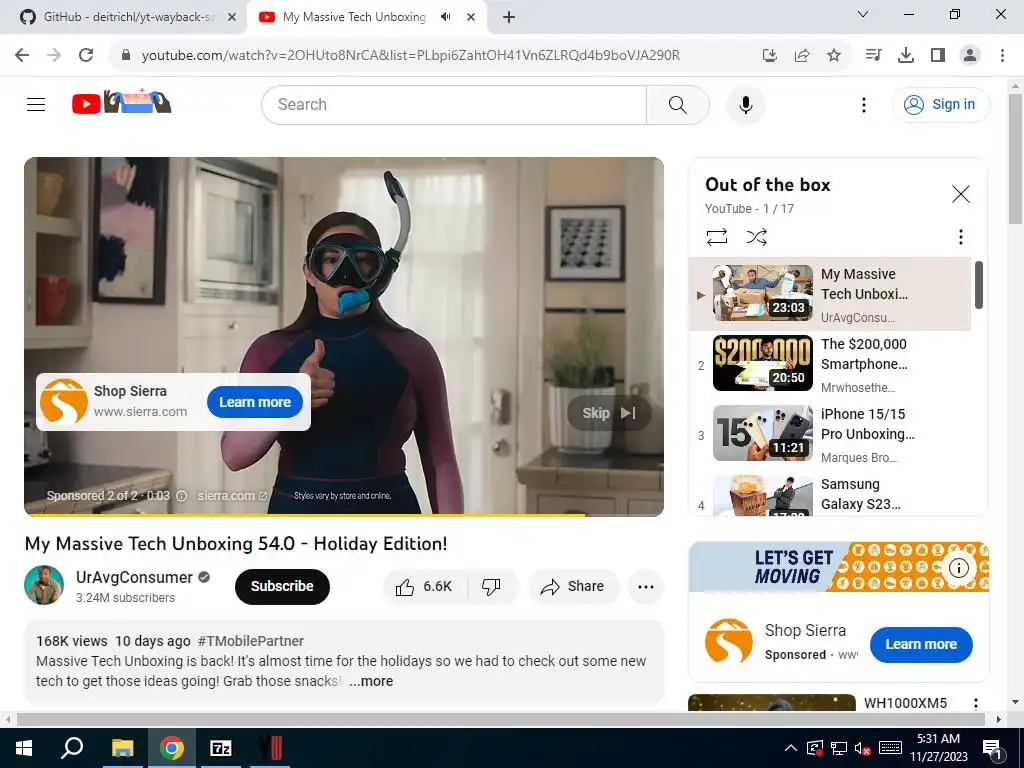This screenshot has height=768, width=1024.
Task: Click the page vertical scrollbar thumb
Action: point(1015,159)
